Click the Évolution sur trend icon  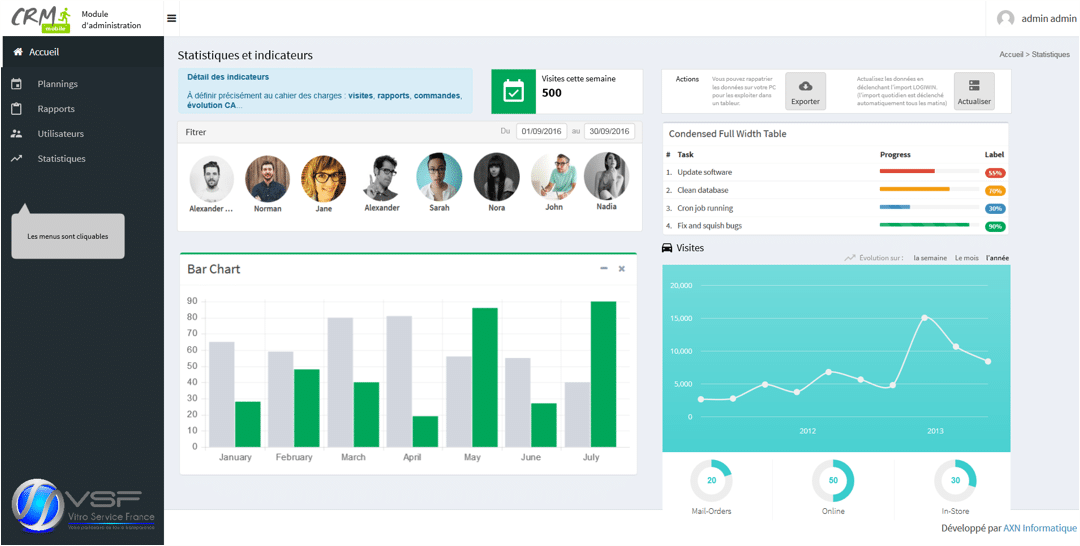(850, 258)
